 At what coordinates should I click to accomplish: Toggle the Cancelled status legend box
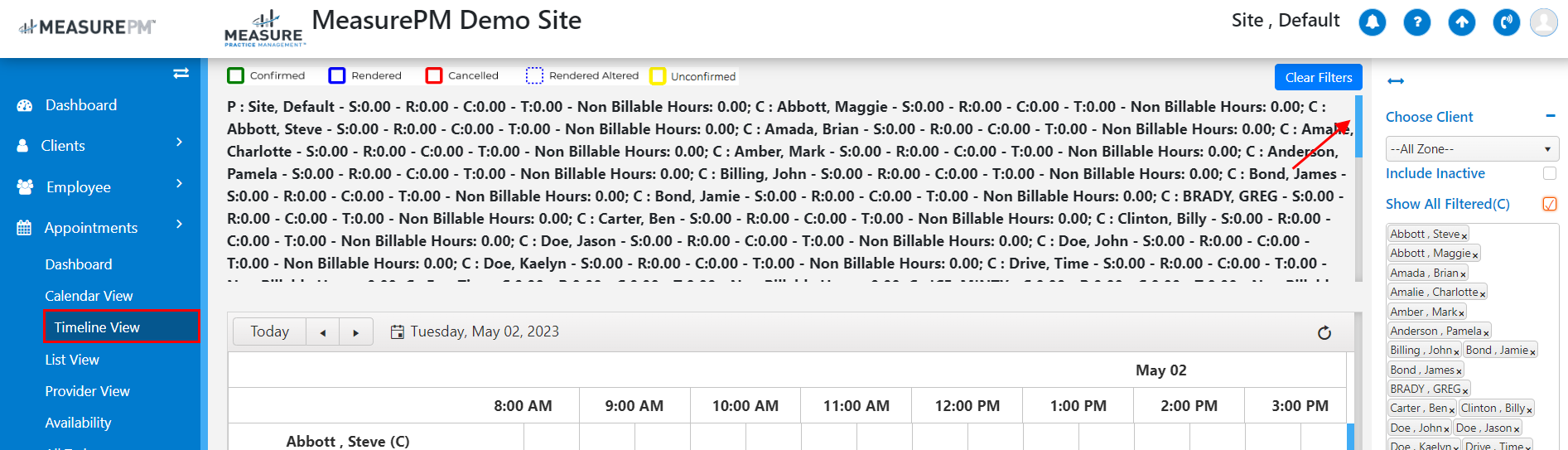(434, 75)
